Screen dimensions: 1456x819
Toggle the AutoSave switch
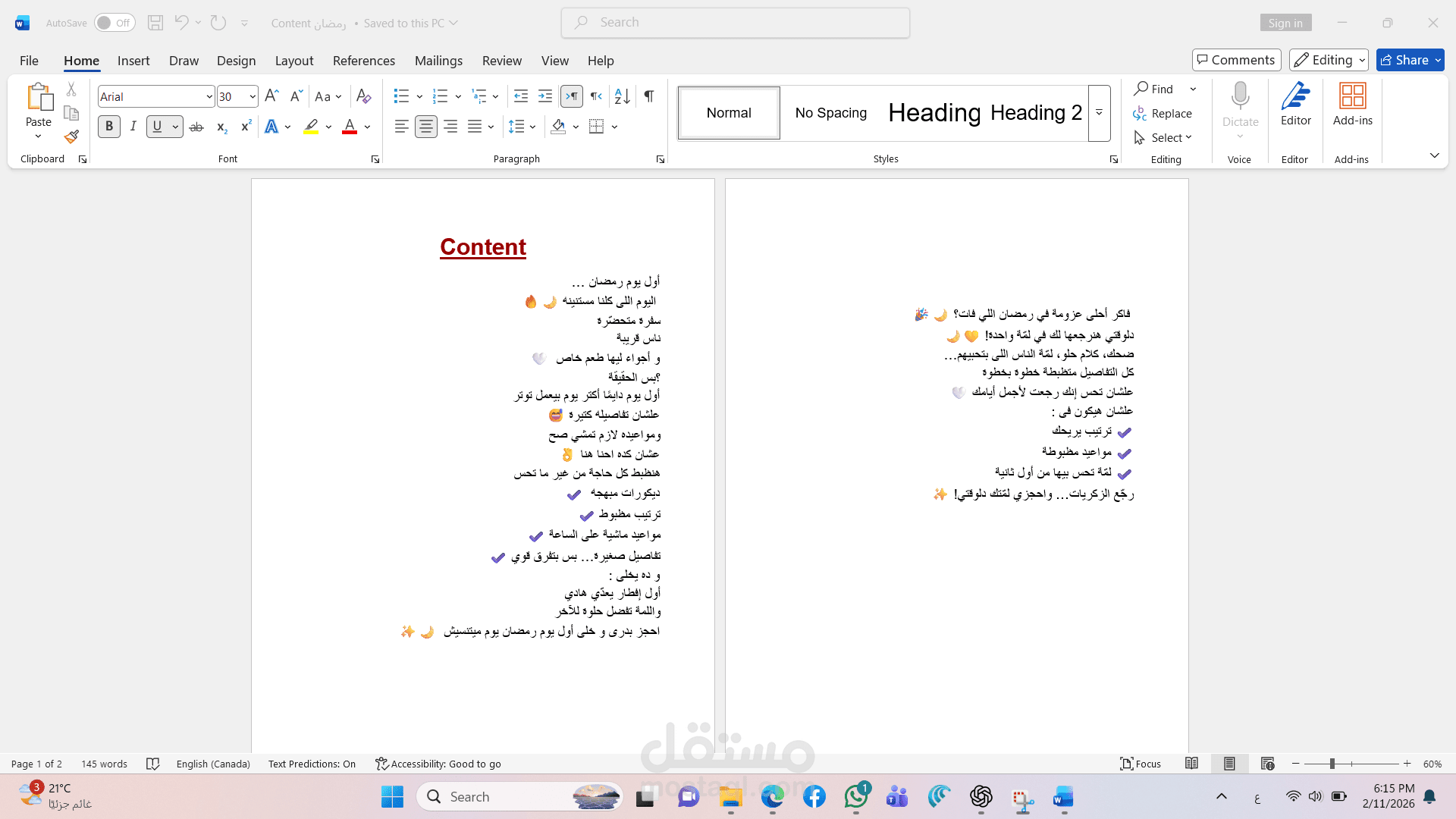click(x=115, y=23)
